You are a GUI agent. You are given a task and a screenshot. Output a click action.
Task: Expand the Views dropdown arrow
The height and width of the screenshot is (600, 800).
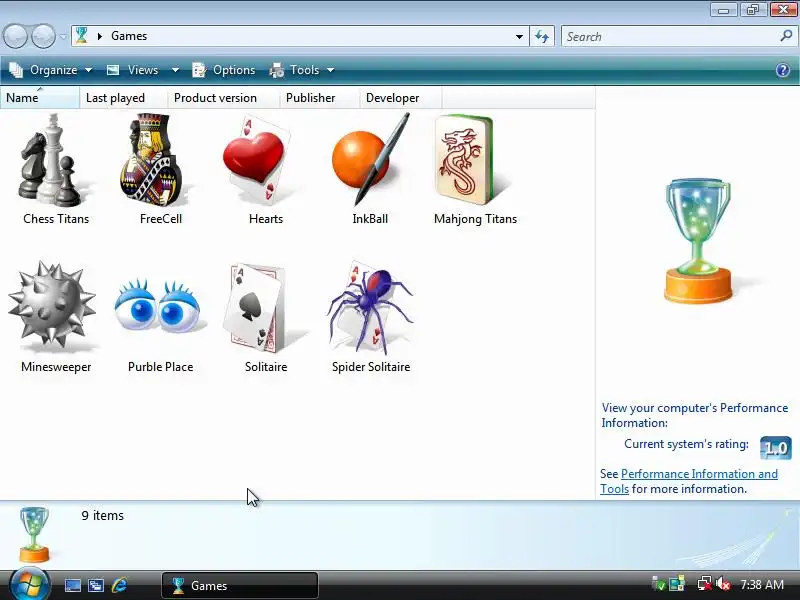point(175,70)
